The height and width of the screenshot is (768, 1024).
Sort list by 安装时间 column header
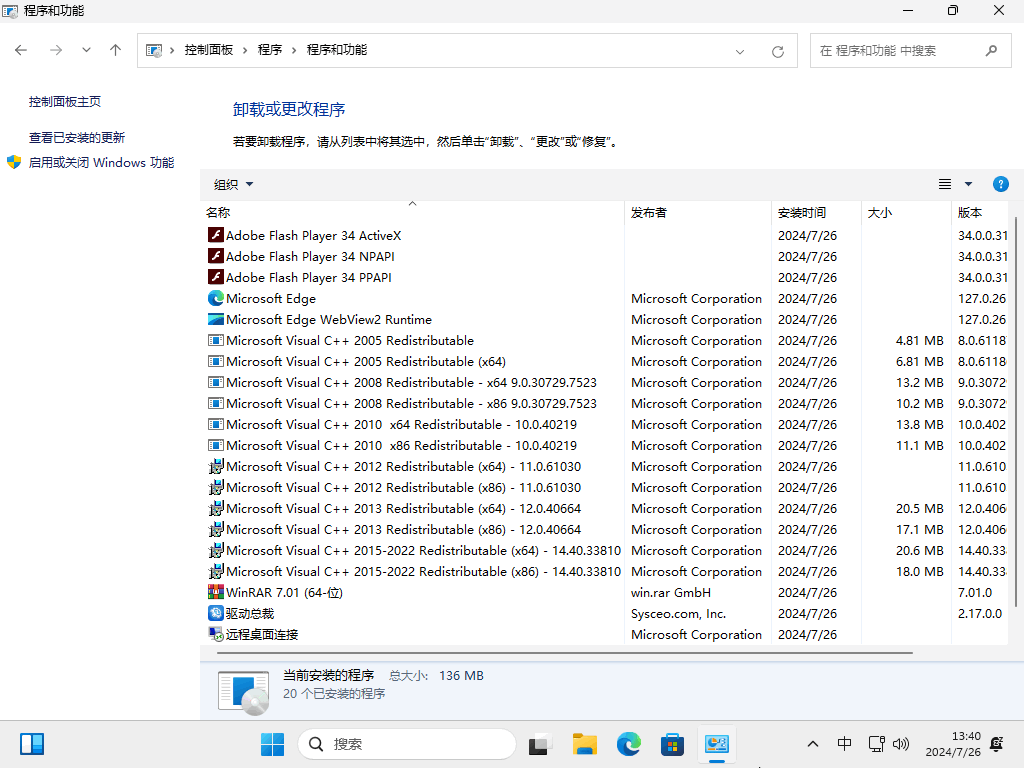click(802, 212)
